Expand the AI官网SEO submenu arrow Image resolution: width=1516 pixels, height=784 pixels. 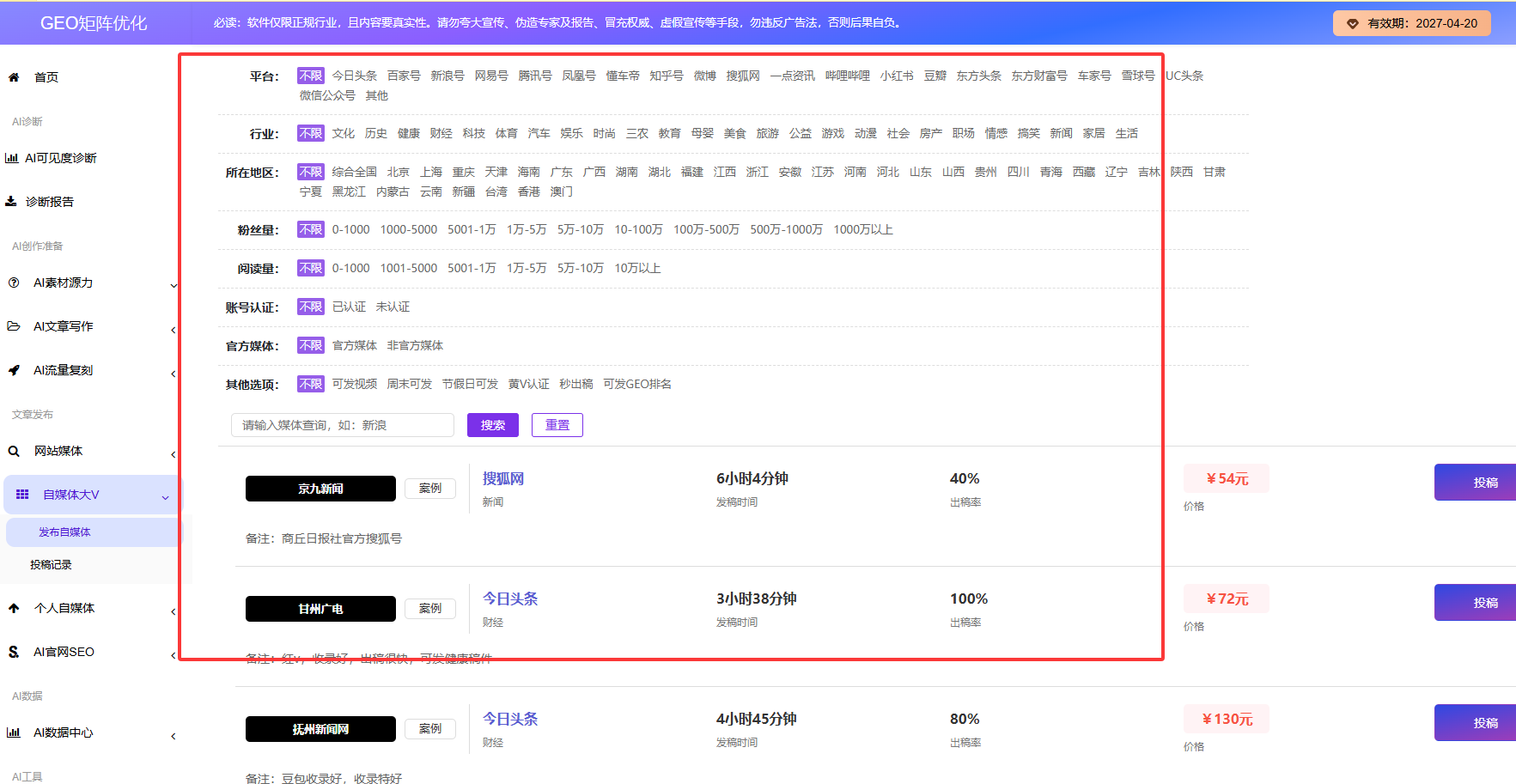pyautogui.click(x=174, y=655)
